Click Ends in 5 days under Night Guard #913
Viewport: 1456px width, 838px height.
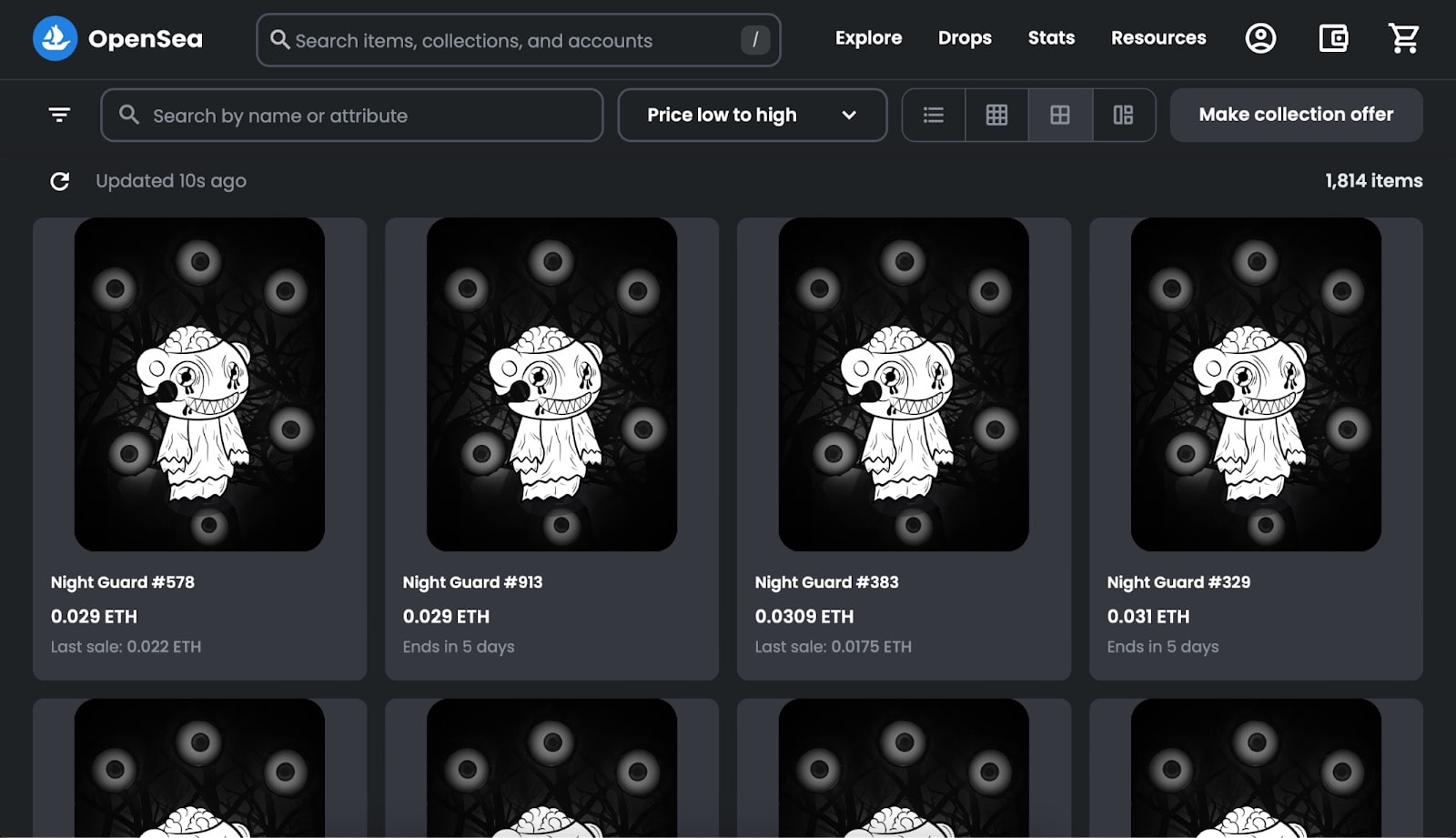459,647
